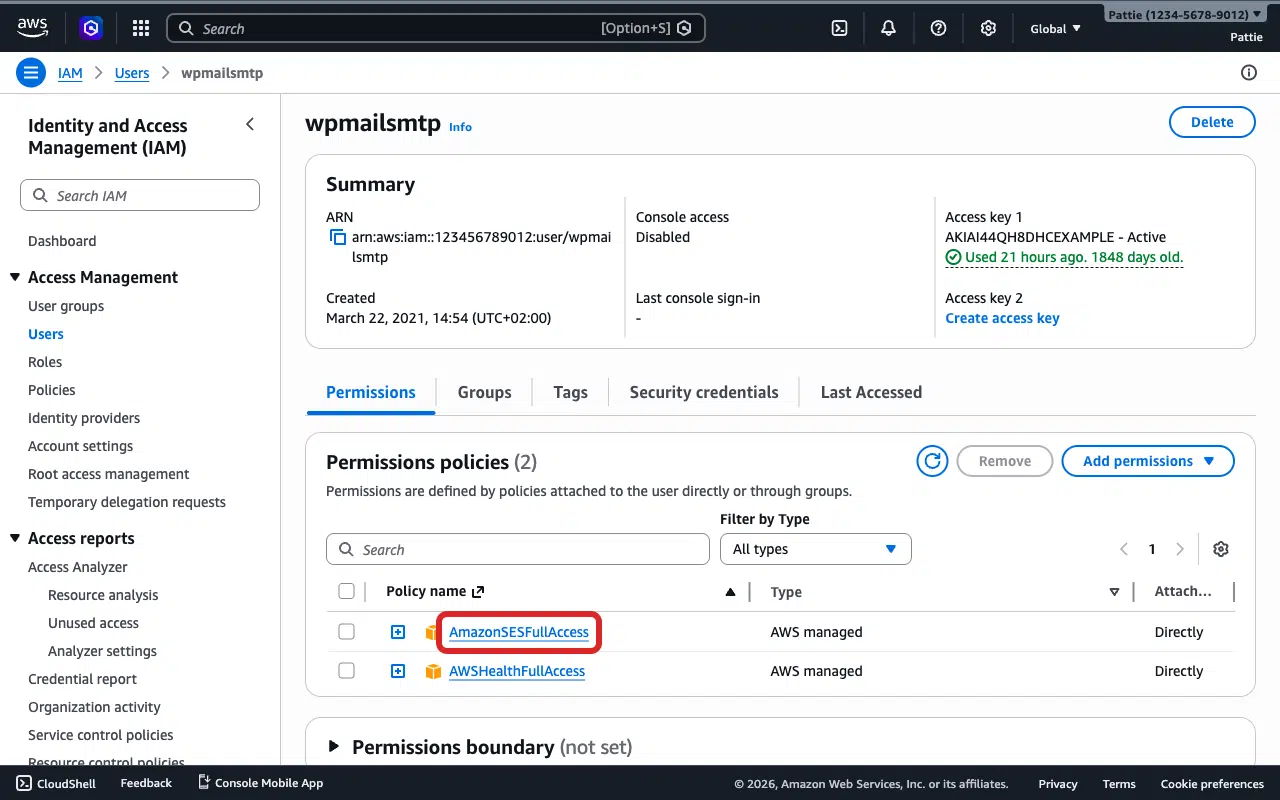
Task: Go to previous page of policies
Action: [x=1124, y=549]
